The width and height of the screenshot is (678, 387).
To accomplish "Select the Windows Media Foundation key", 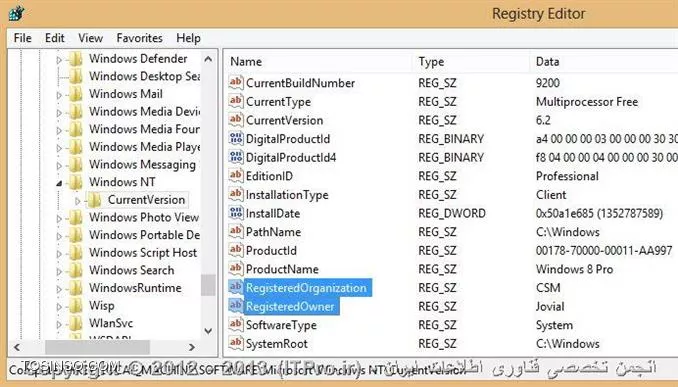I will tap(144, 129).
